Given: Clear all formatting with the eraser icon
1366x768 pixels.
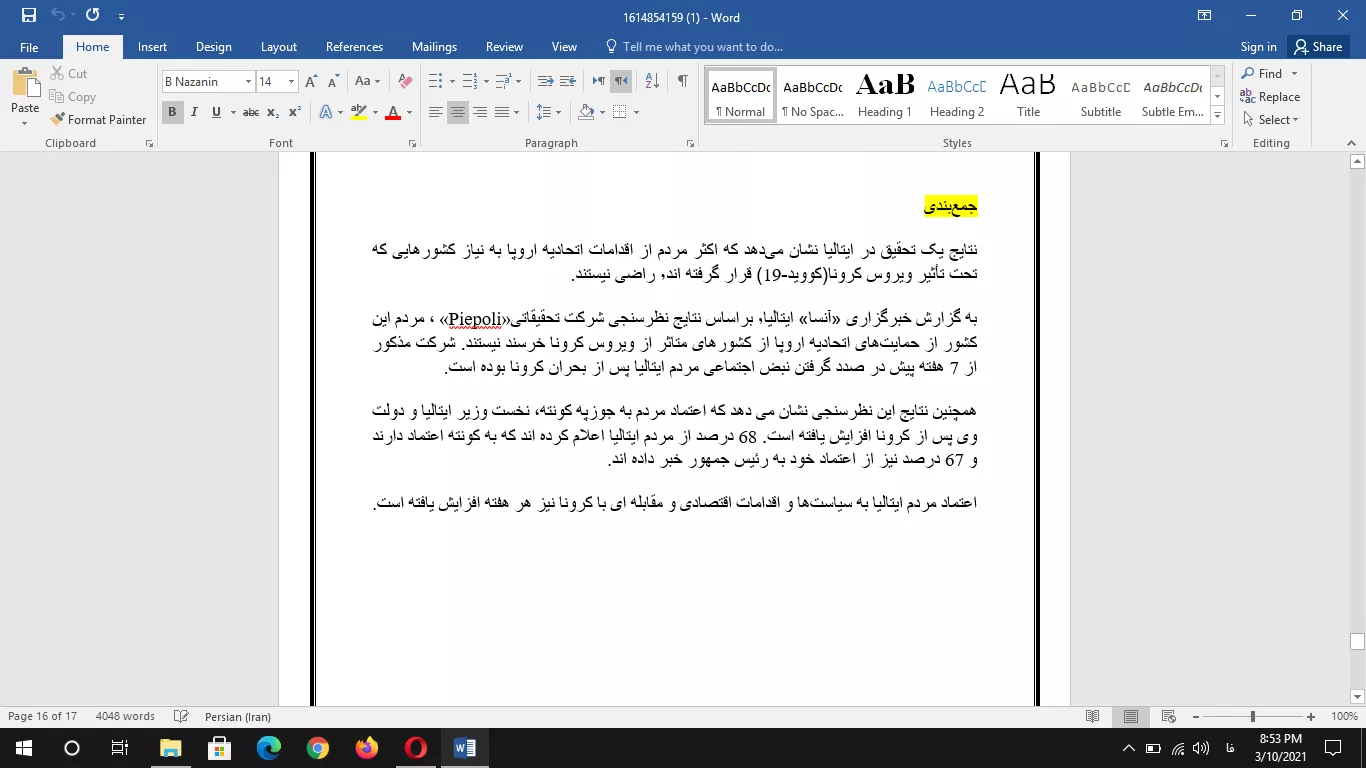Looking at the screenshot, I should coord(405,81).
